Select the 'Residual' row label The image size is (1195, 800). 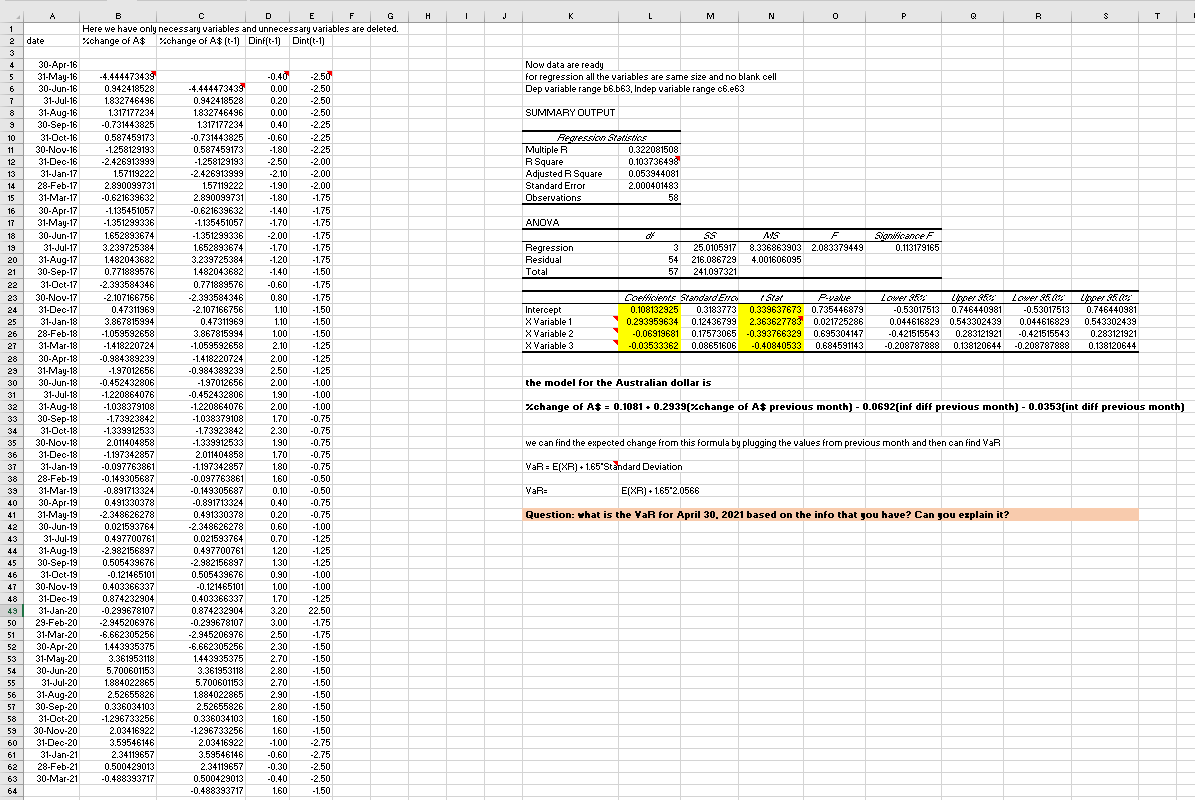(570, 260)
